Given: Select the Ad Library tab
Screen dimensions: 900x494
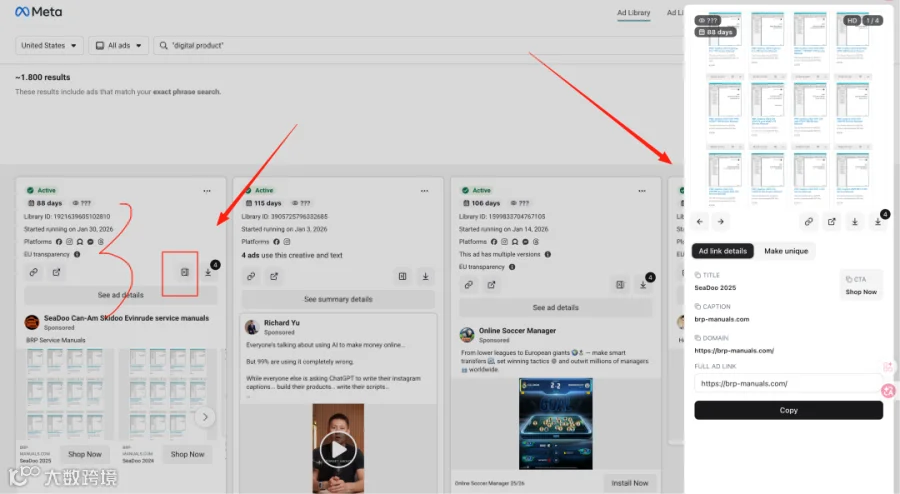Looking at the screenshot, I should click(634, 13).
